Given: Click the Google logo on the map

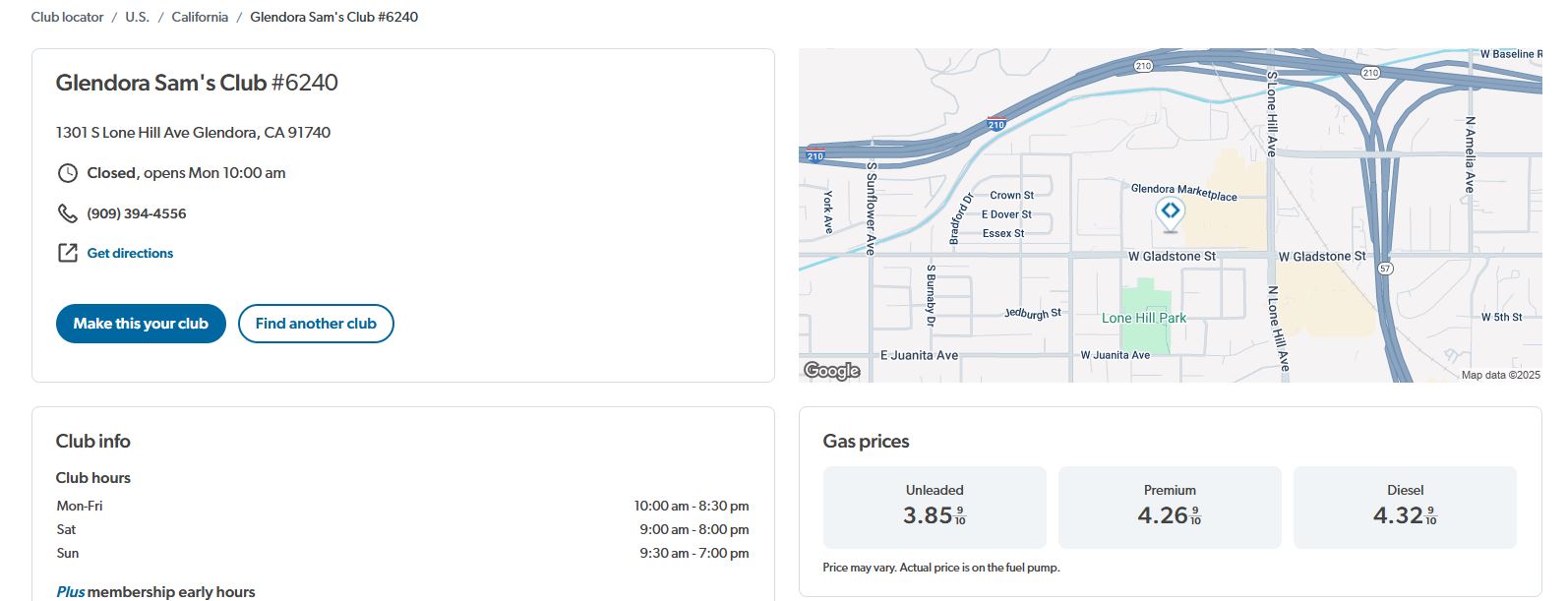Looking at the screenshot, I should point(832,370).
